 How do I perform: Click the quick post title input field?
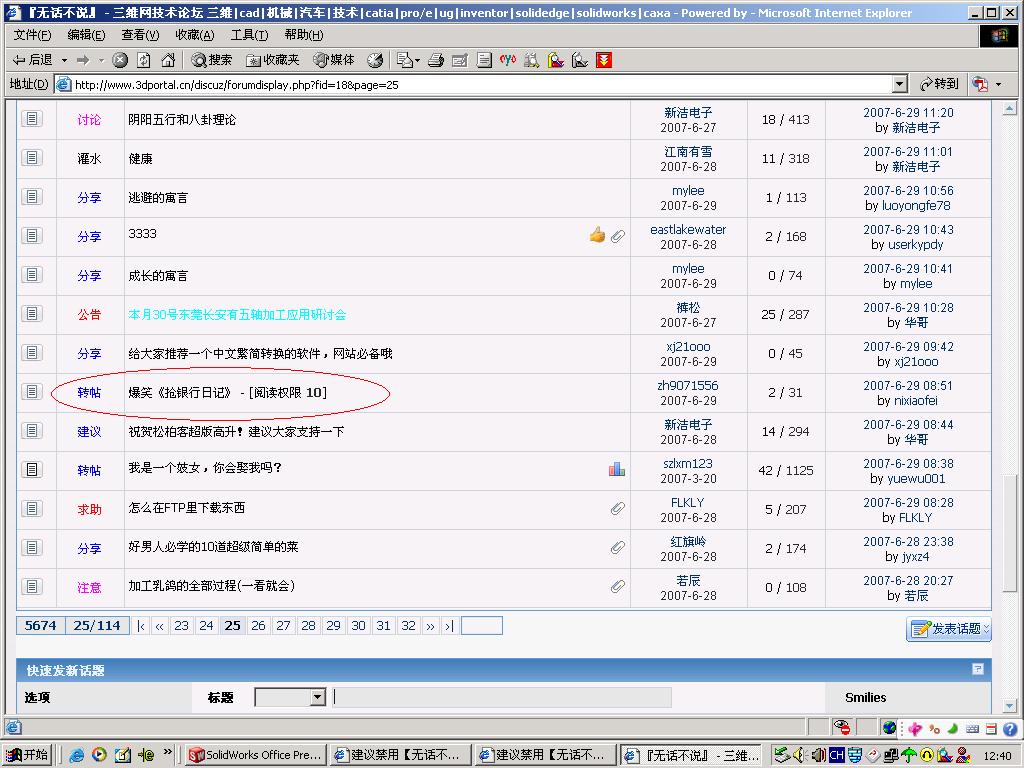tap(502, 697)
